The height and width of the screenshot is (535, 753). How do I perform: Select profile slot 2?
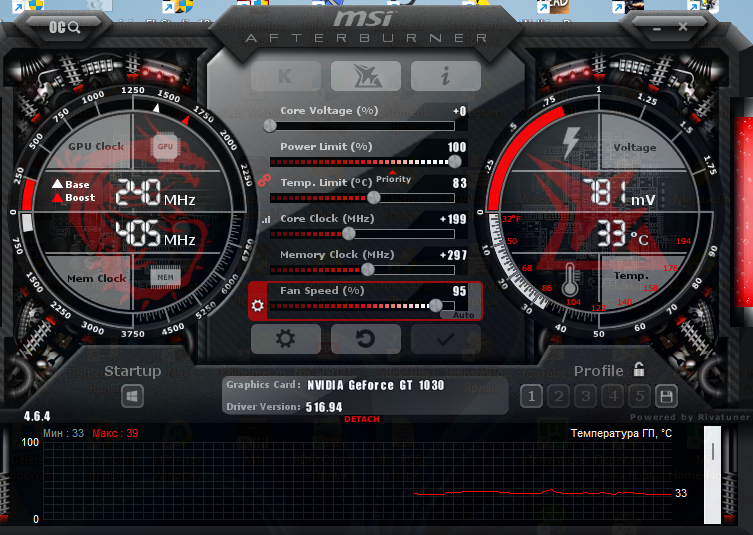(559, 396)
